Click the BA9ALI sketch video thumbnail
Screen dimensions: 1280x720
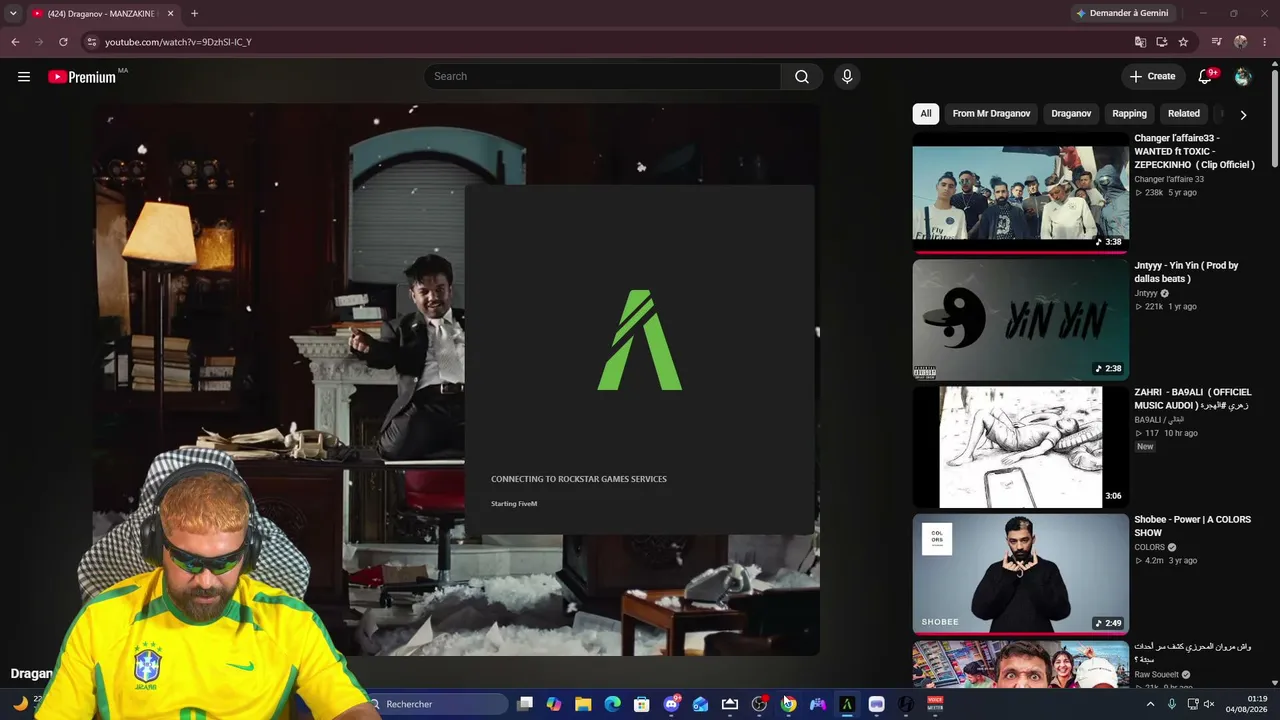tap(1020, 447)
